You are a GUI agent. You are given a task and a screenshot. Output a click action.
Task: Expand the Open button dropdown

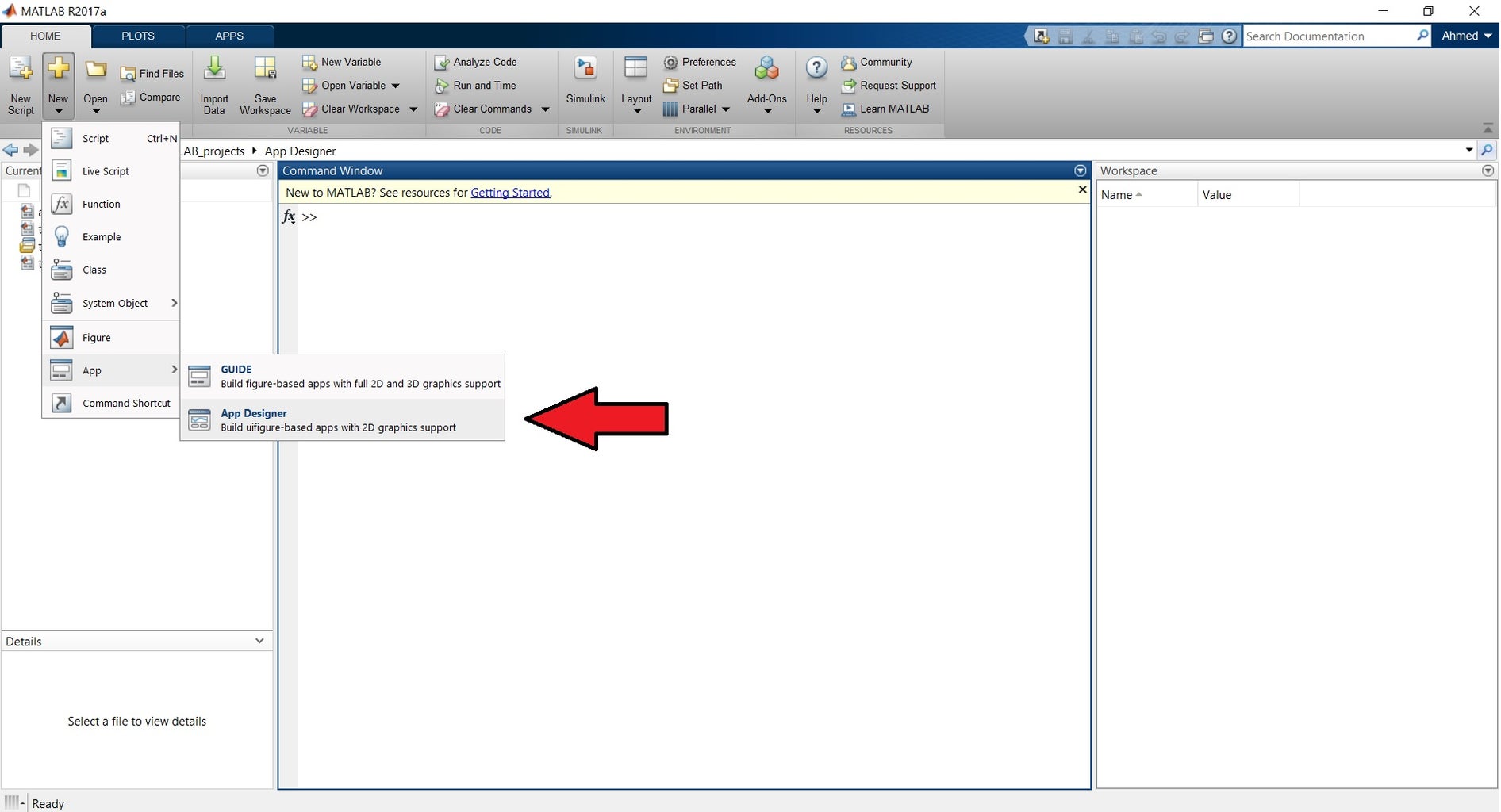tap(95, 111)
